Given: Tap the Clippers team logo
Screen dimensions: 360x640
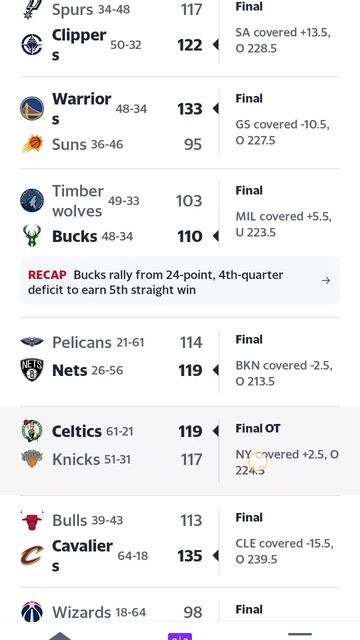Looking at the screenshot, I should click(x=32, y=45).
